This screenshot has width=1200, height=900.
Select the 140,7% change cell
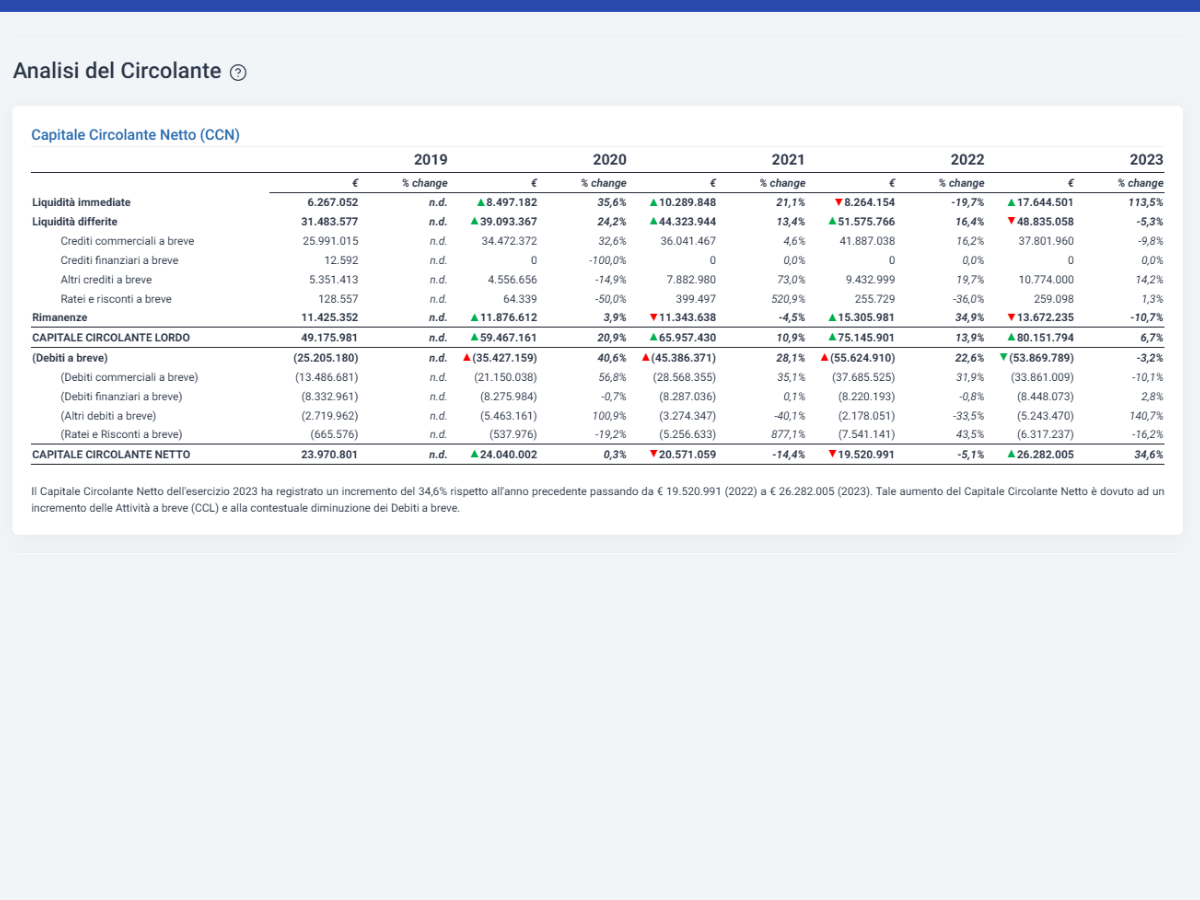pyautogui.click(x=1146, y=415)
